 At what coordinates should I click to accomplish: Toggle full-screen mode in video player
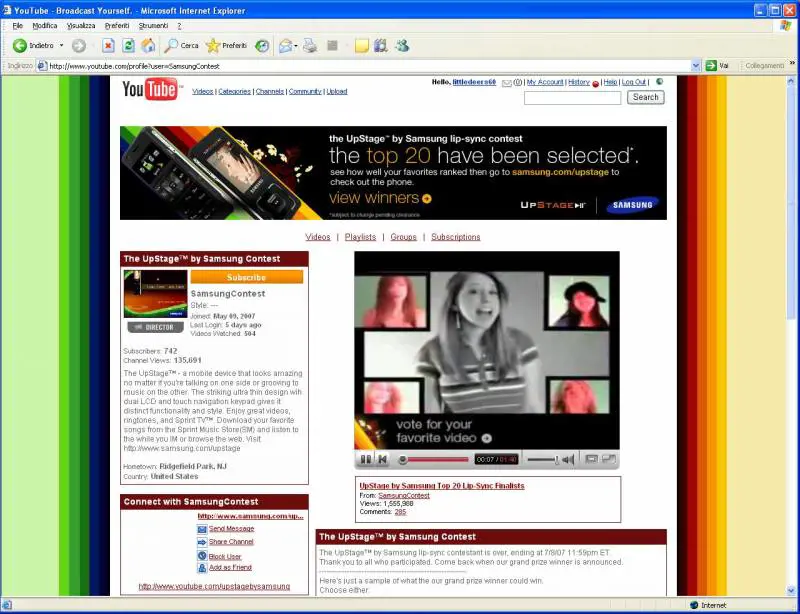click(x=608, y=459)
